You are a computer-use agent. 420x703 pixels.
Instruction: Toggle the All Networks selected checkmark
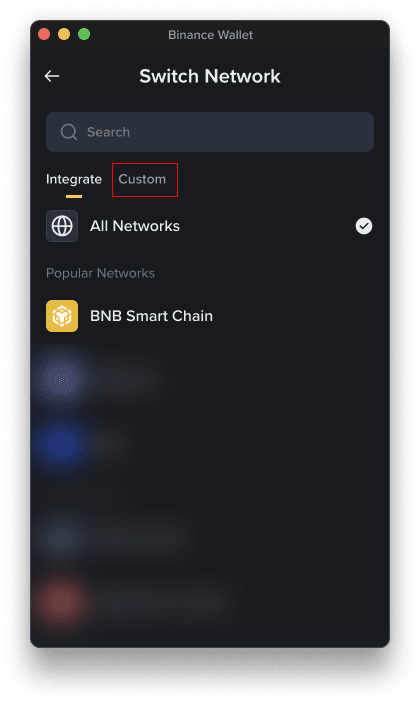(x=364, y=226)
